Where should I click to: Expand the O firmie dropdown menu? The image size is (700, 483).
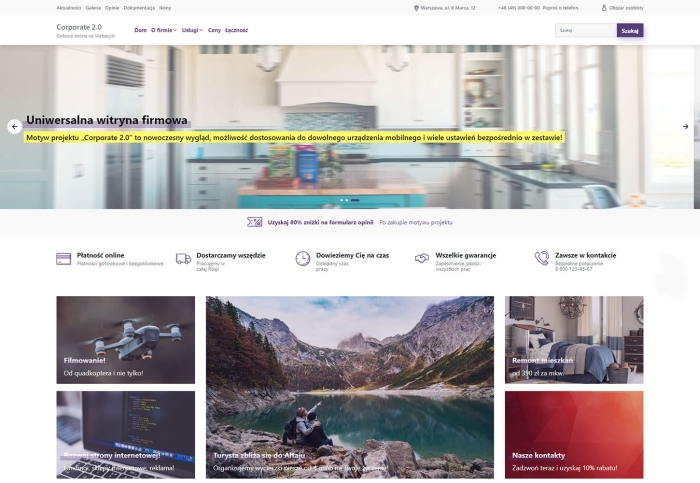pos(163,30)
